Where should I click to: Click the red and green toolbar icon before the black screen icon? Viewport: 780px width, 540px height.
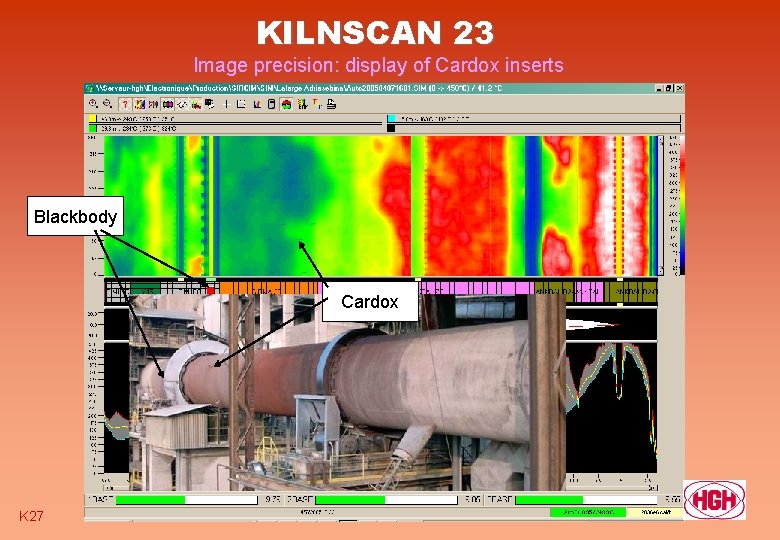click(195, 104)
